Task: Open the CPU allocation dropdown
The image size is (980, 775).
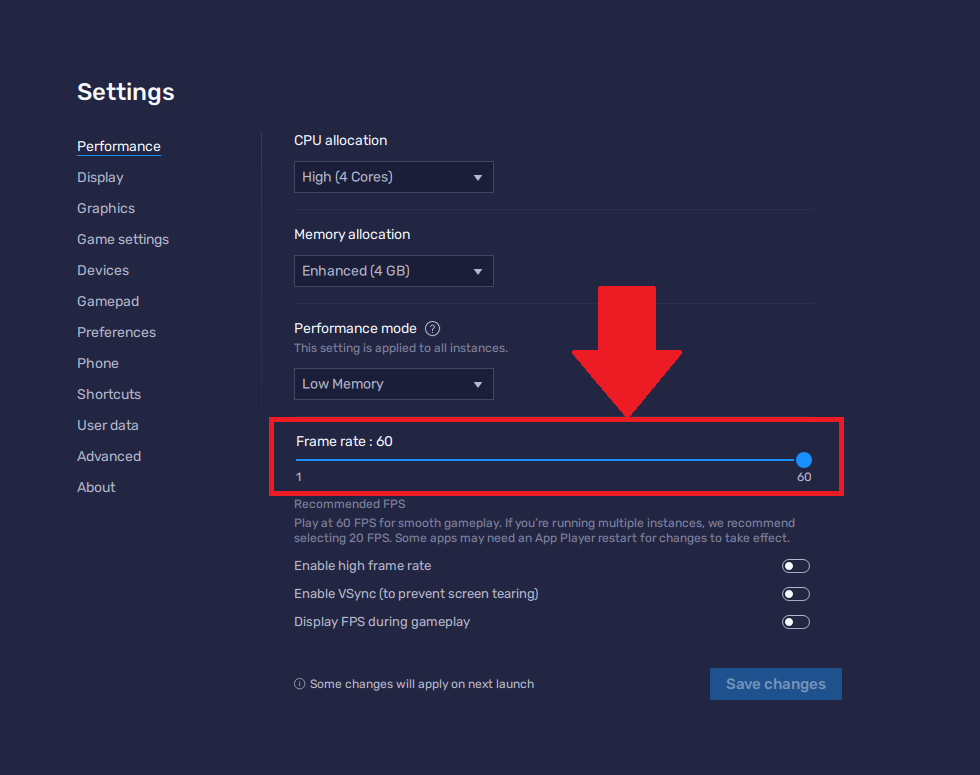Action: tap(393, 177)
